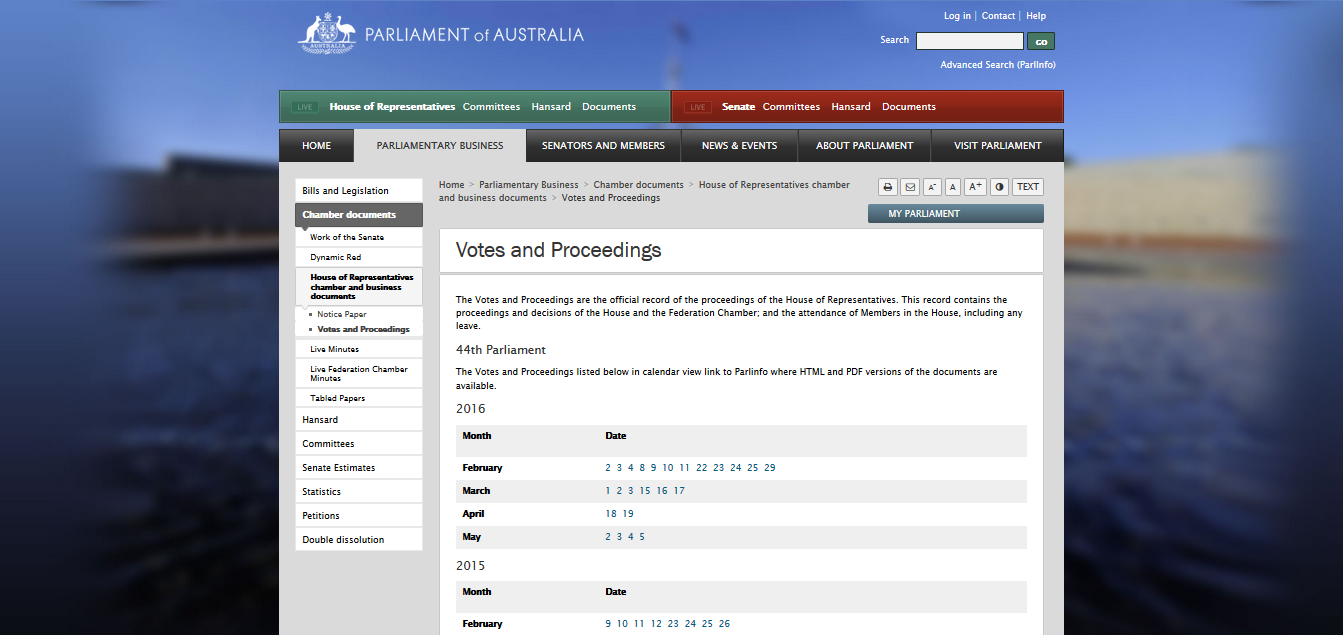Screen dimensions: 1343x635
Task: Click Chamber documents in the breadcrumb
Action: (x=638, y=185)
